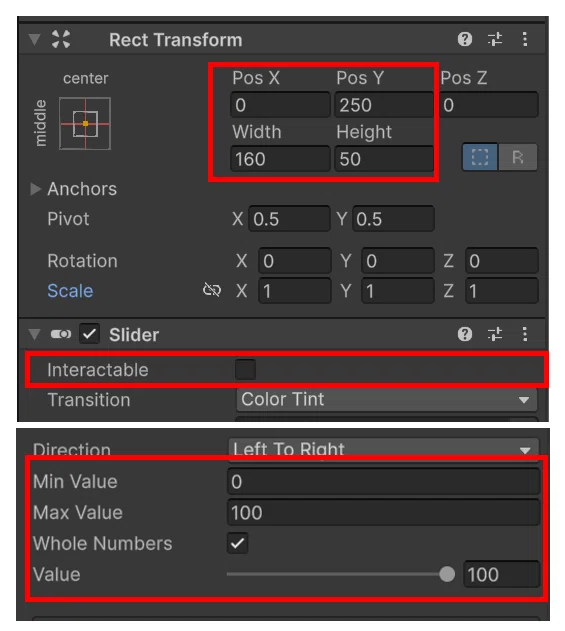
Task: Collapse the Rect Transform component
Action: [x=35, y=39]
